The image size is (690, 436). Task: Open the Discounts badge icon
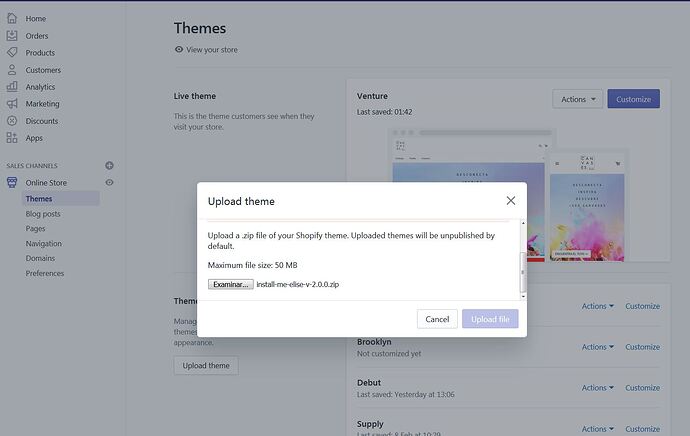pyautogui.click(x=12, y=121)
